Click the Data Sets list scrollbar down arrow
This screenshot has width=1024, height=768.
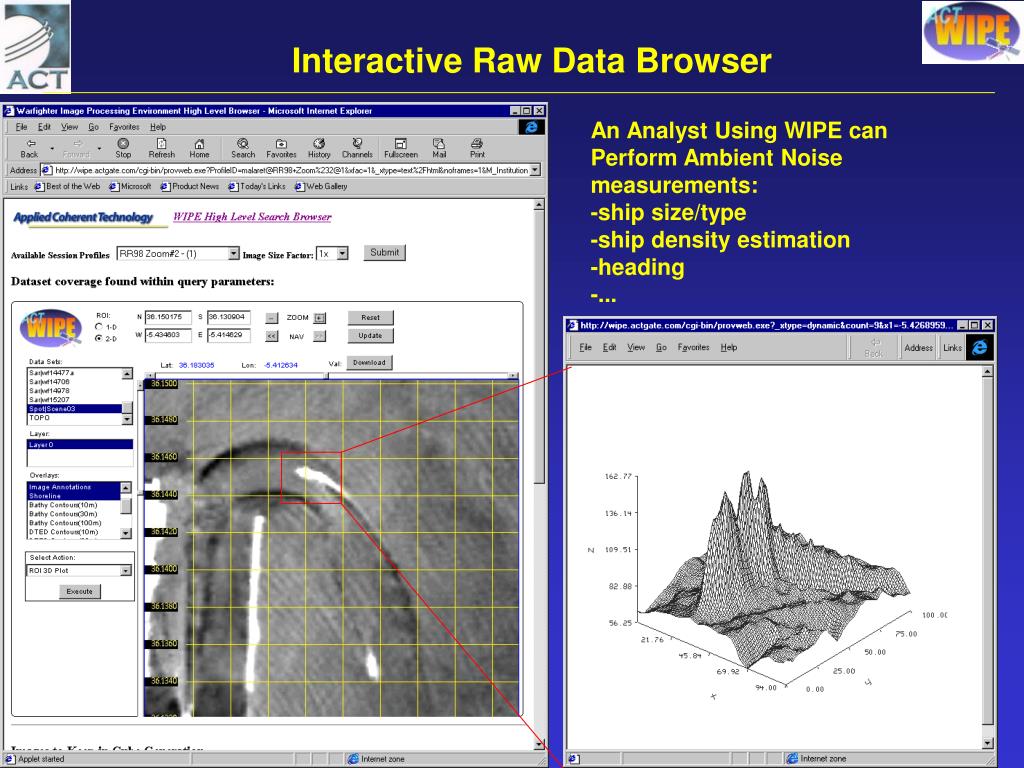click(127, 420)
